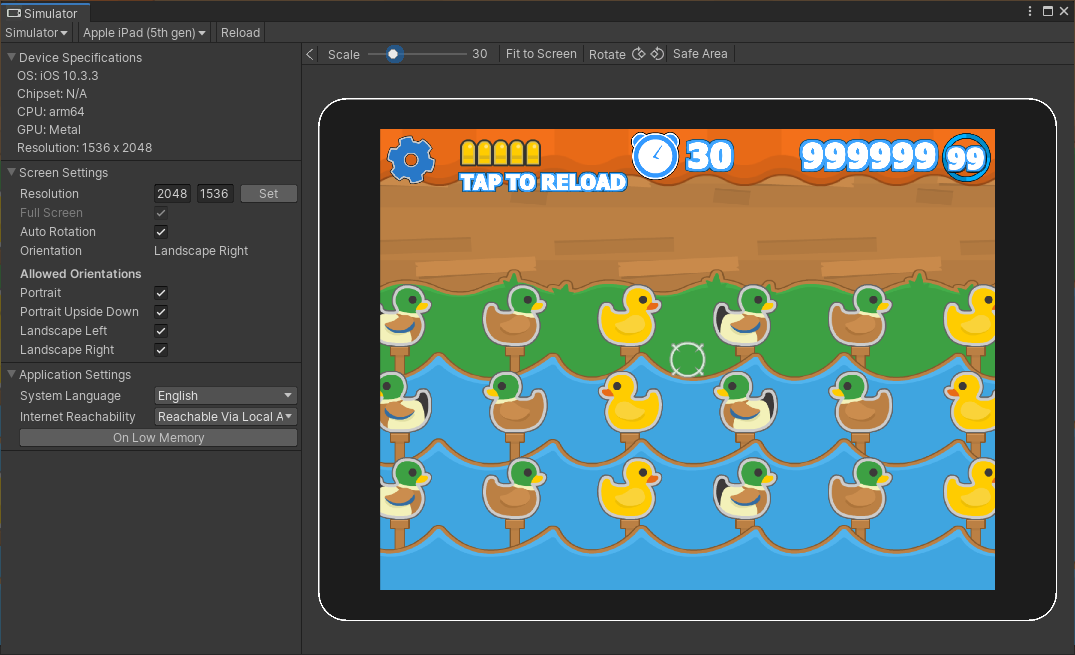Open the Internet Reachability dropdown
Viewport: 1075px width, 655px height.
click(226, 416)
